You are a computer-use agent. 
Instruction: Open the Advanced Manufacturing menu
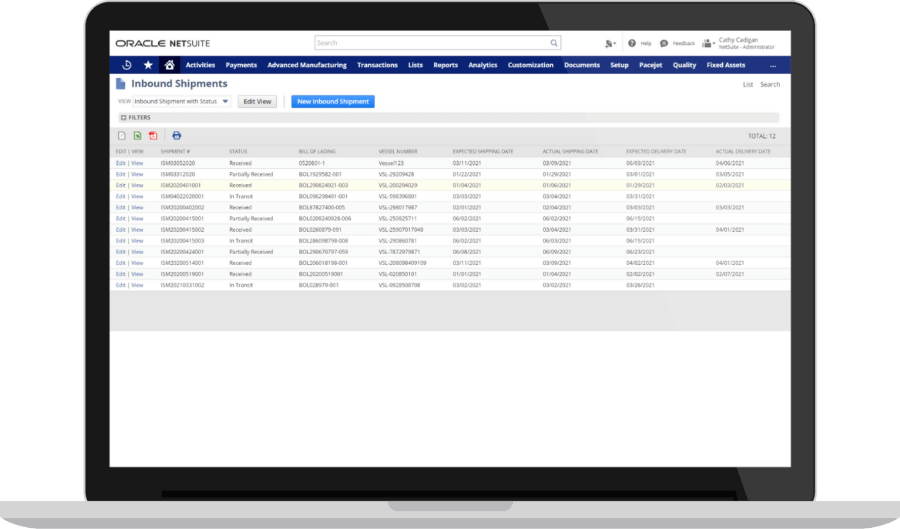tap(307, 65)
